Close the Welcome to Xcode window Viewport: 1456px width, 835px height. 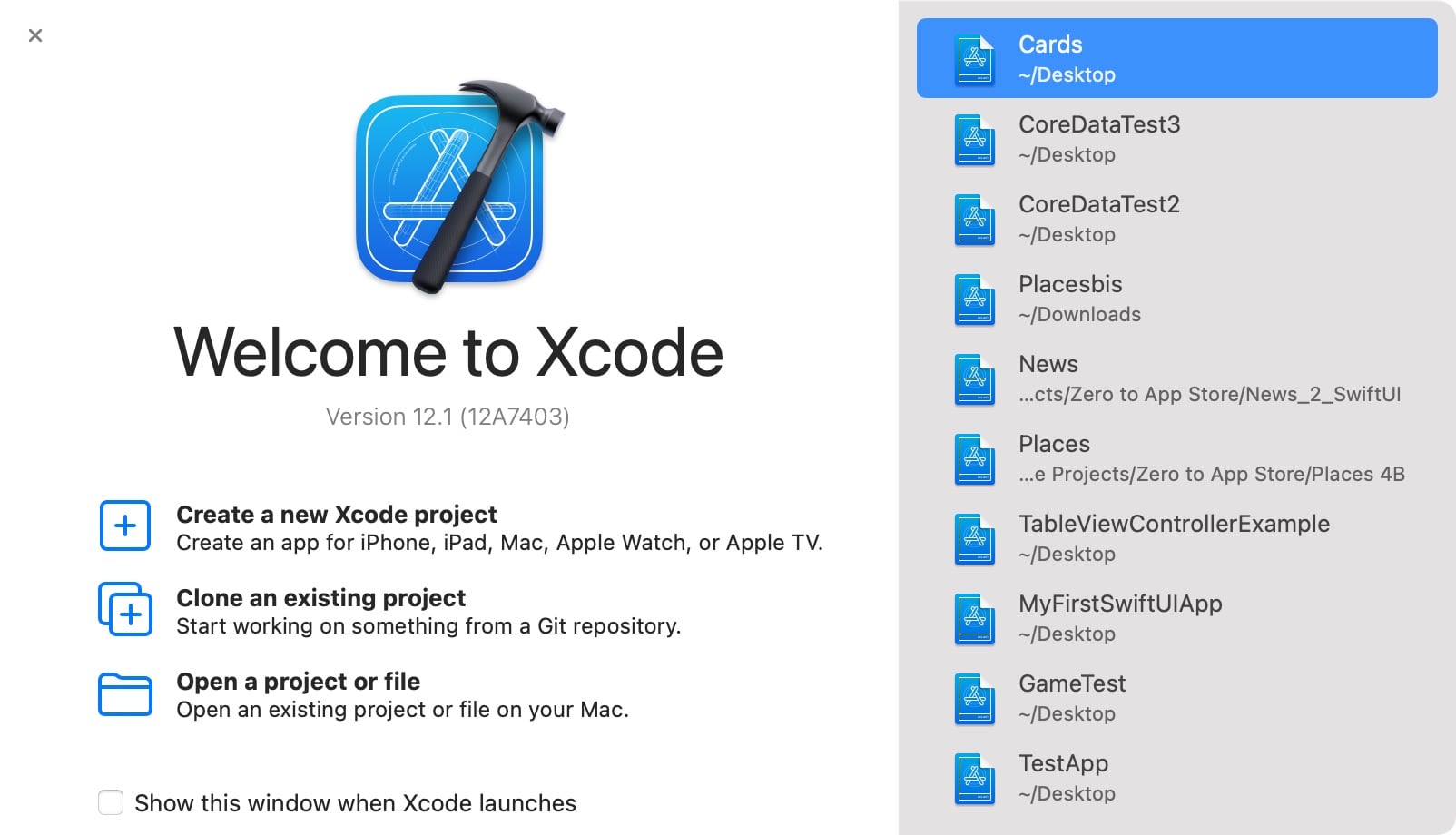pos(35,35)
